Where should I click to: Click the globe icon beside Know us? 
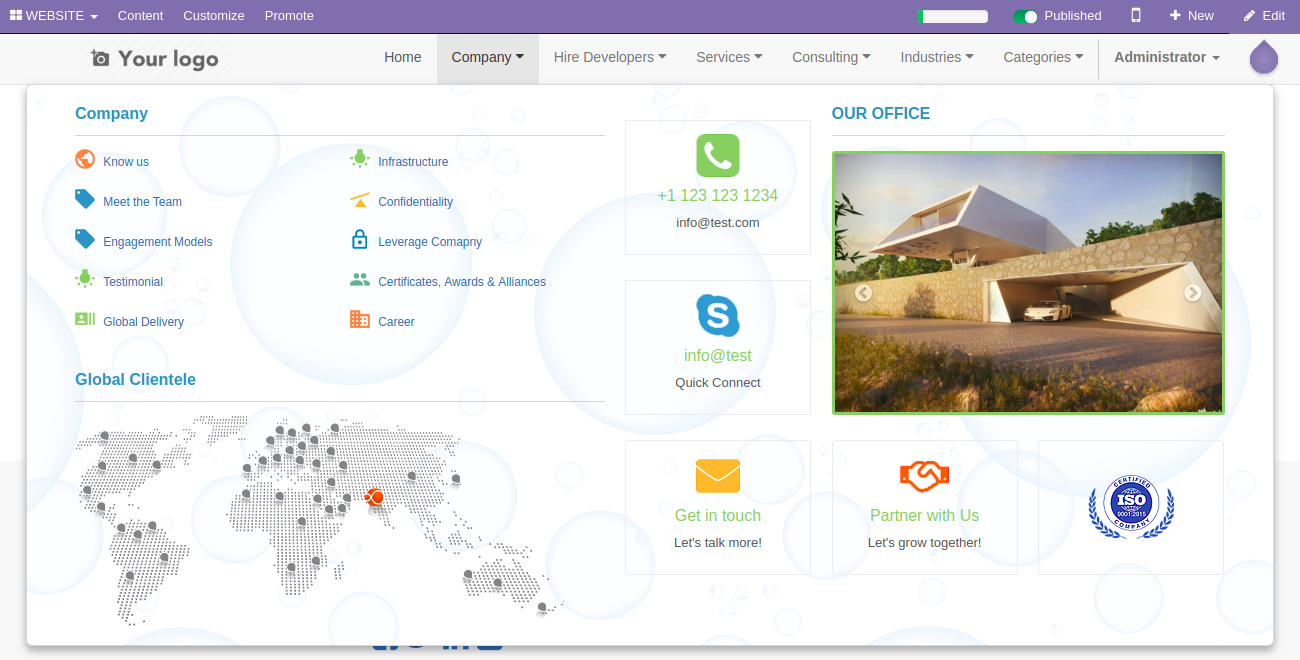click(x=85, y=159)
